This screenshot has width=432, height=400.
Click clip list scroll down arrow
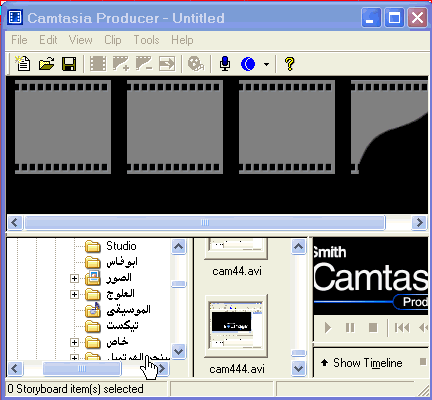299,369
